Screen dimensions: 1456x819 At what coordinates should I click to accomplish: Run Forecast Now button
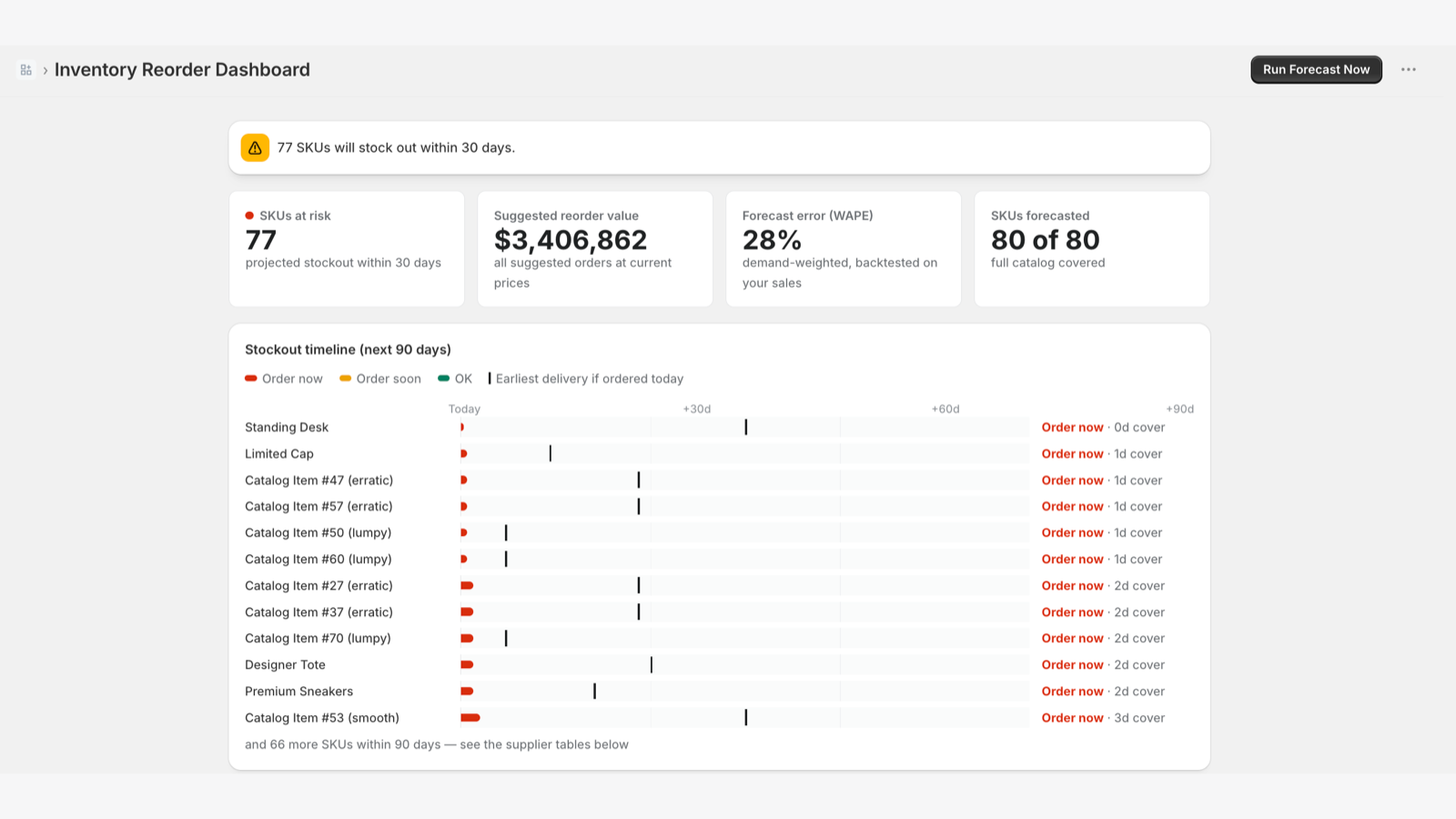click(x=1316, y=70)
